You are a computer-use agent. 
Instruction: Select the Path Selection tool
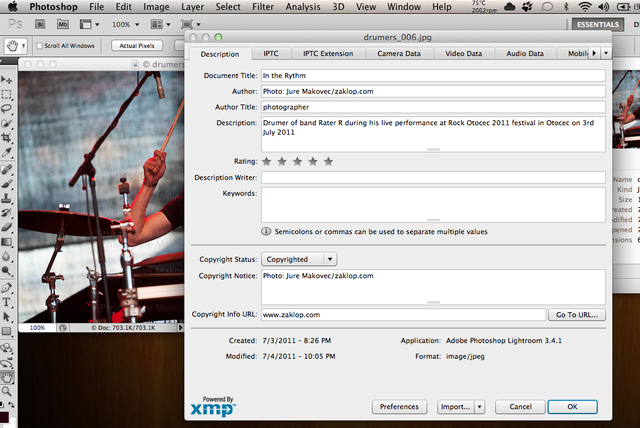pos(6,317)
